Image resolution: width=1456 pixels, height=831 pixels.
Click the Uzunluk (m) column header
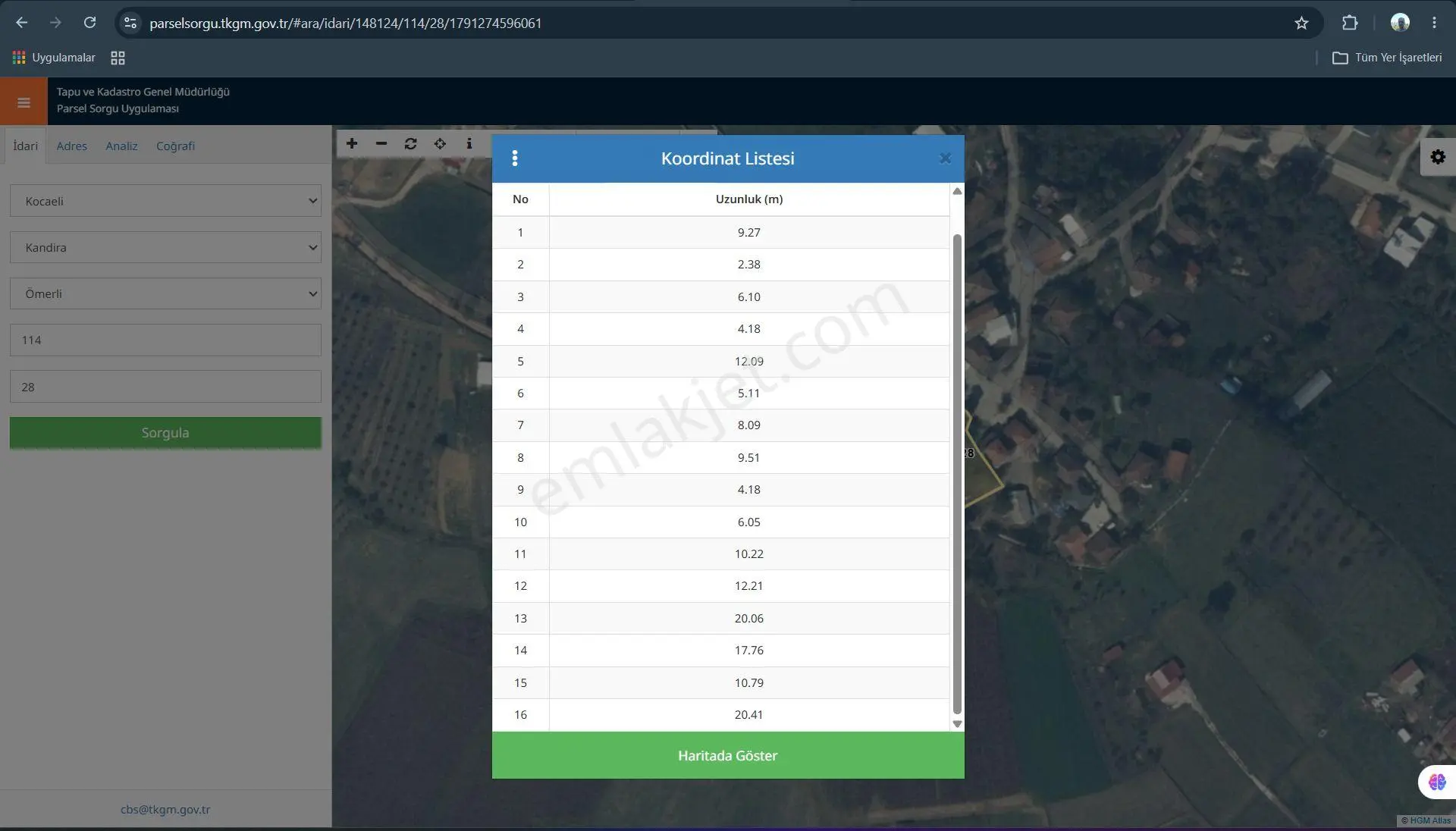tap(749, 199)
